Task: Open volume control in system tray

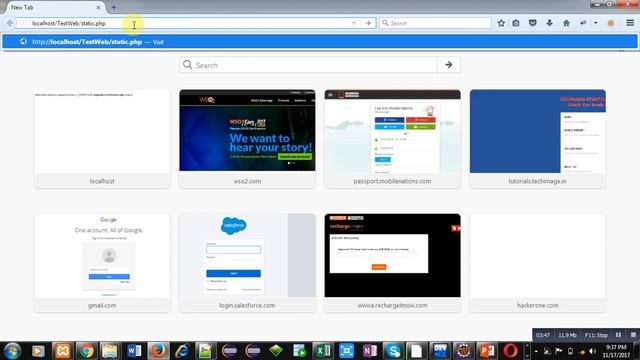Action: (x=593, y=351)
